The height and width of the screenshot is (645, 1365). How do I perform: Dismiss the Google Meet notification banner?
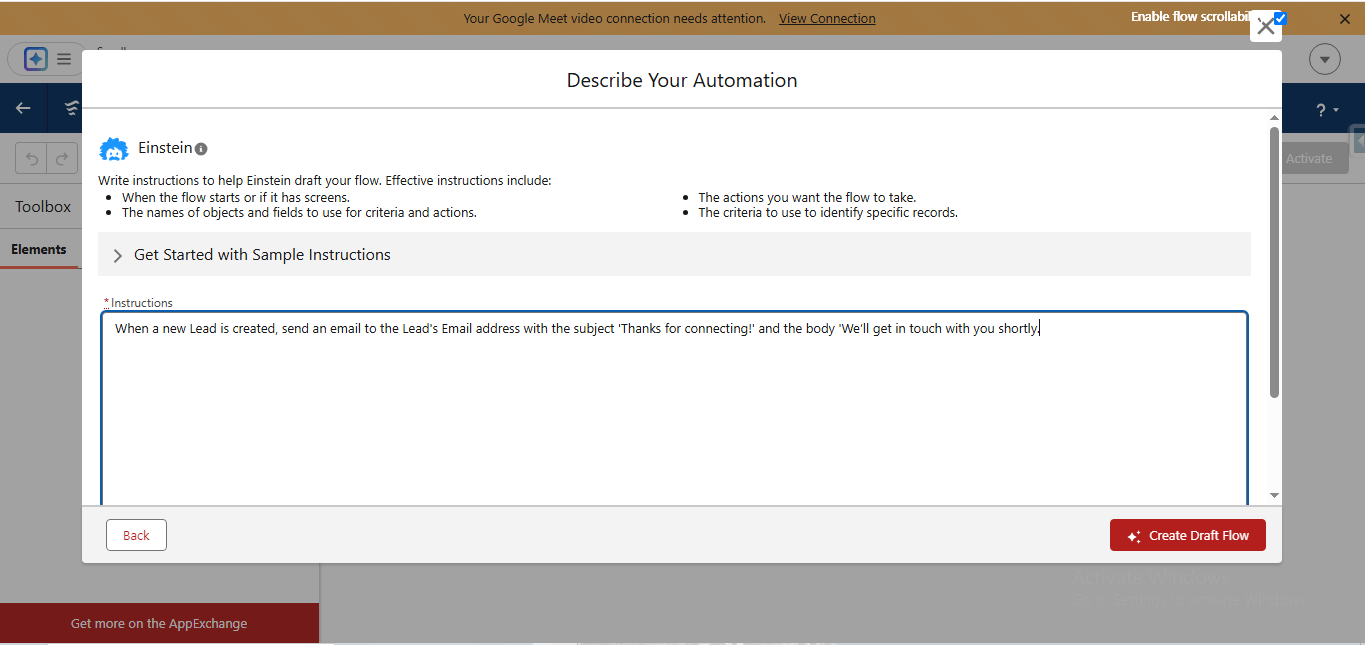tap(1345, 19)
